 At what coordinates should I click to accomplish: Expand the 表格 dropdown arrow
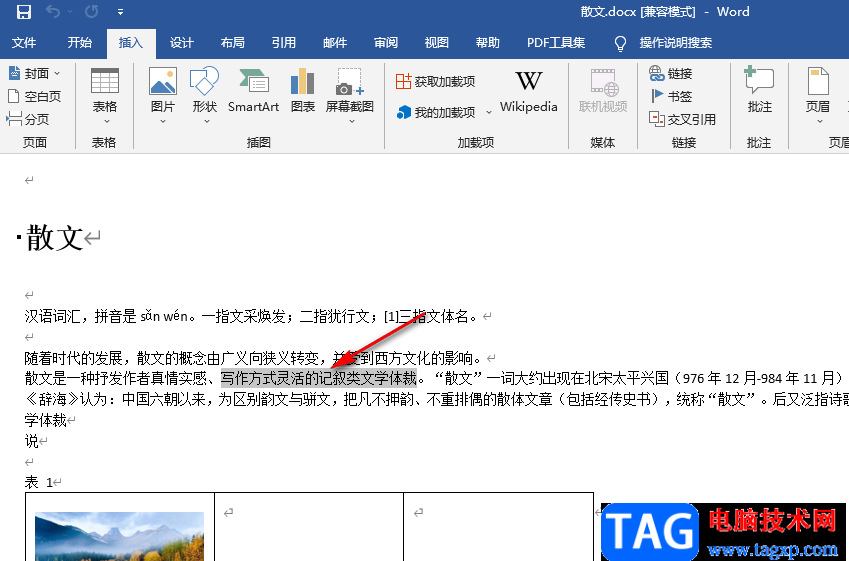click(106, 121)
